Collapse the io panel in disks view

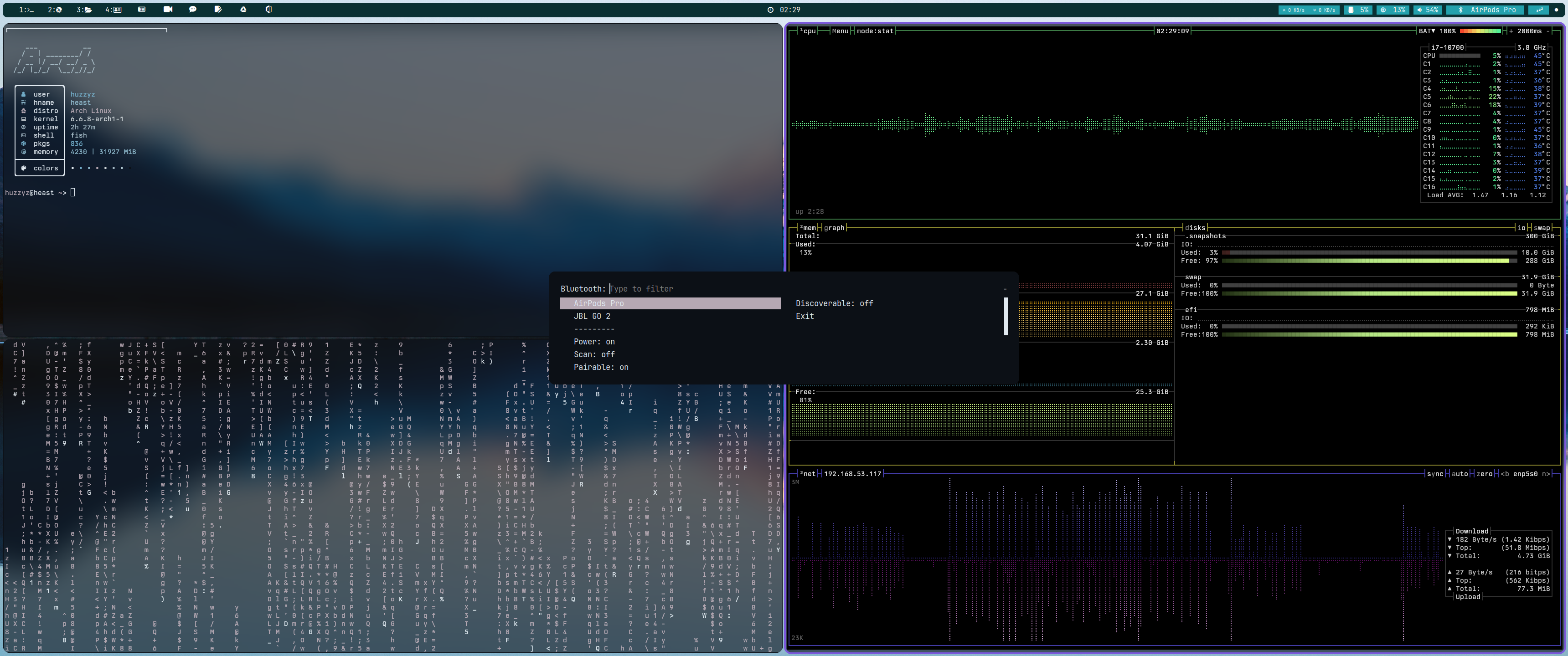1521,228
